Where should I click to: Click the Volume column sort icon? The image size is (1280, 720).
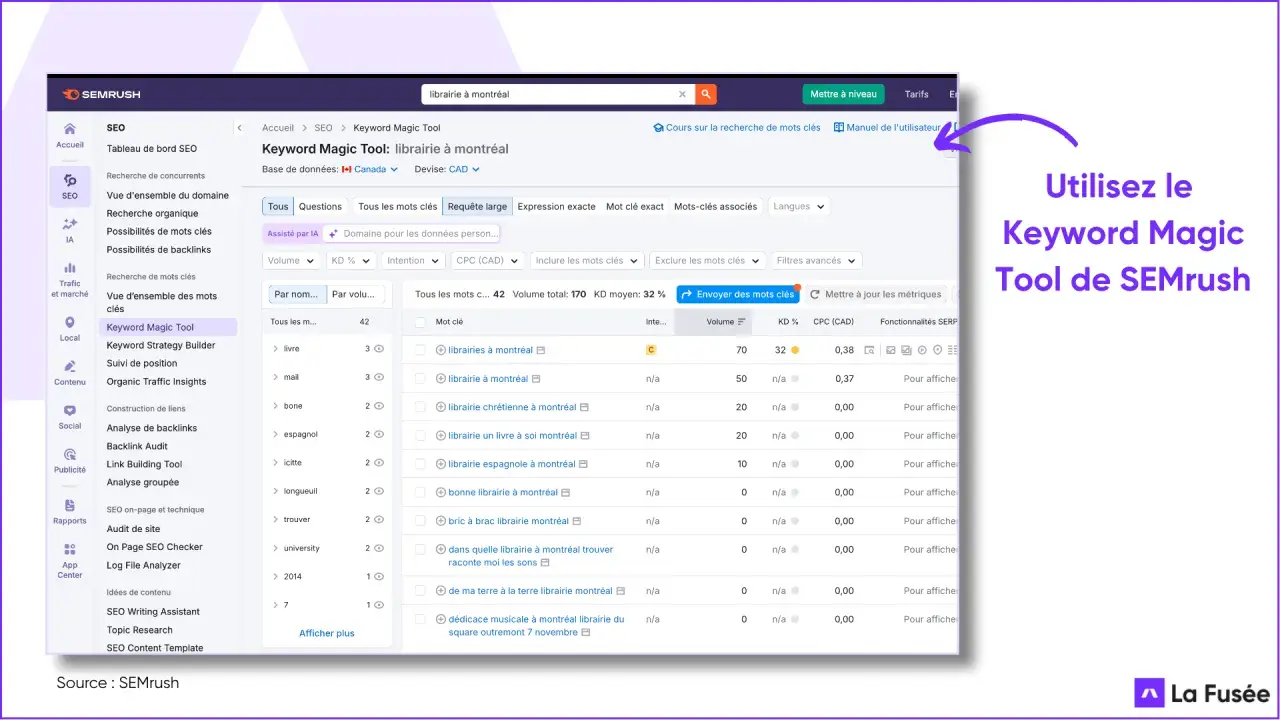click(x=742, y=322)
